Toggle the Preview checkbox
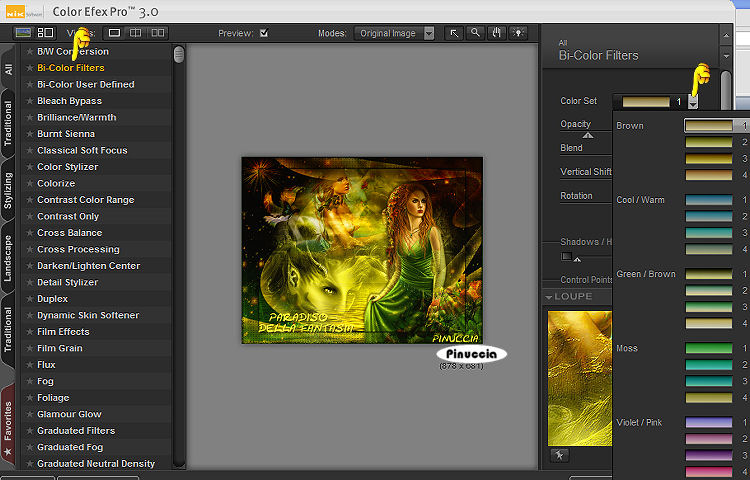 point(264,33)
